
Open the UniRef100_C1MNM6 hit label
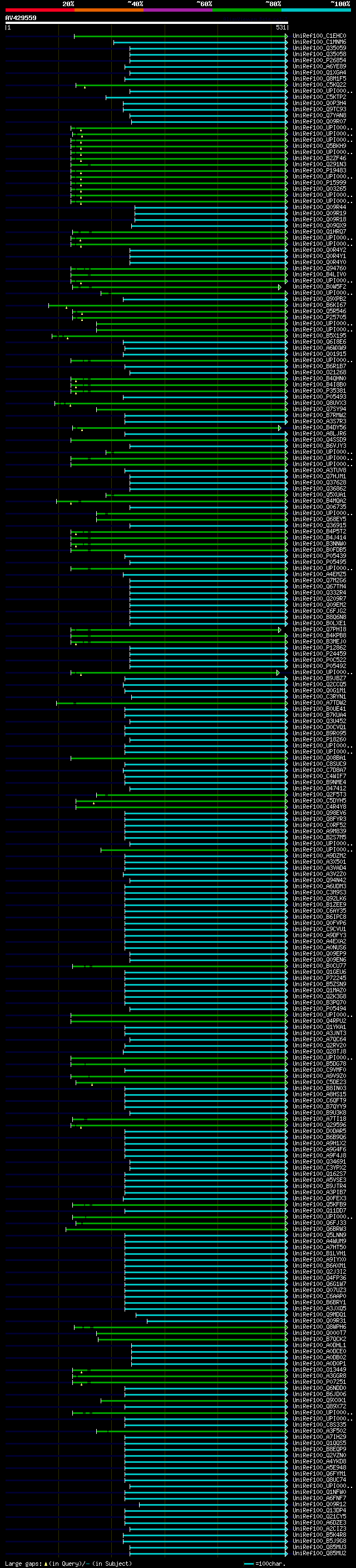(x=319, y=42)
